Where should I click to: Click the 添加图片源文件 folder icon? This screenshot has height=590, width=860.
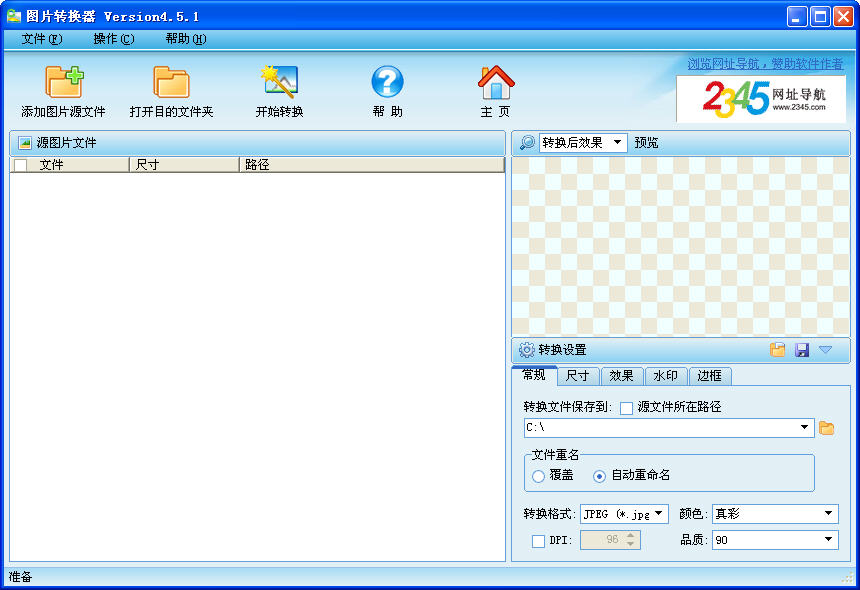click(x=64, y=82)
